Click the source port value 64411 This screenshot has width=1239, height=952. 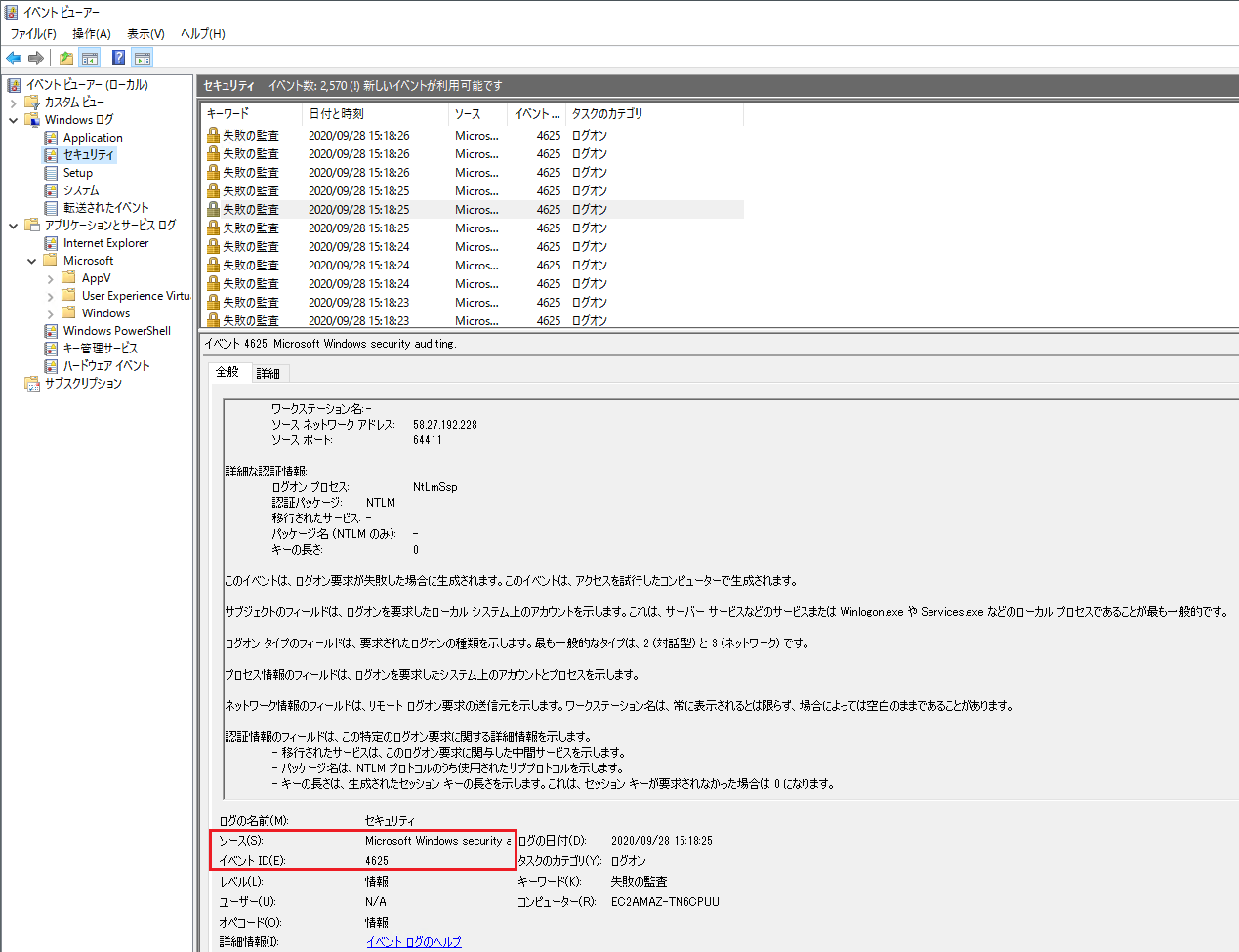point(428,440)
